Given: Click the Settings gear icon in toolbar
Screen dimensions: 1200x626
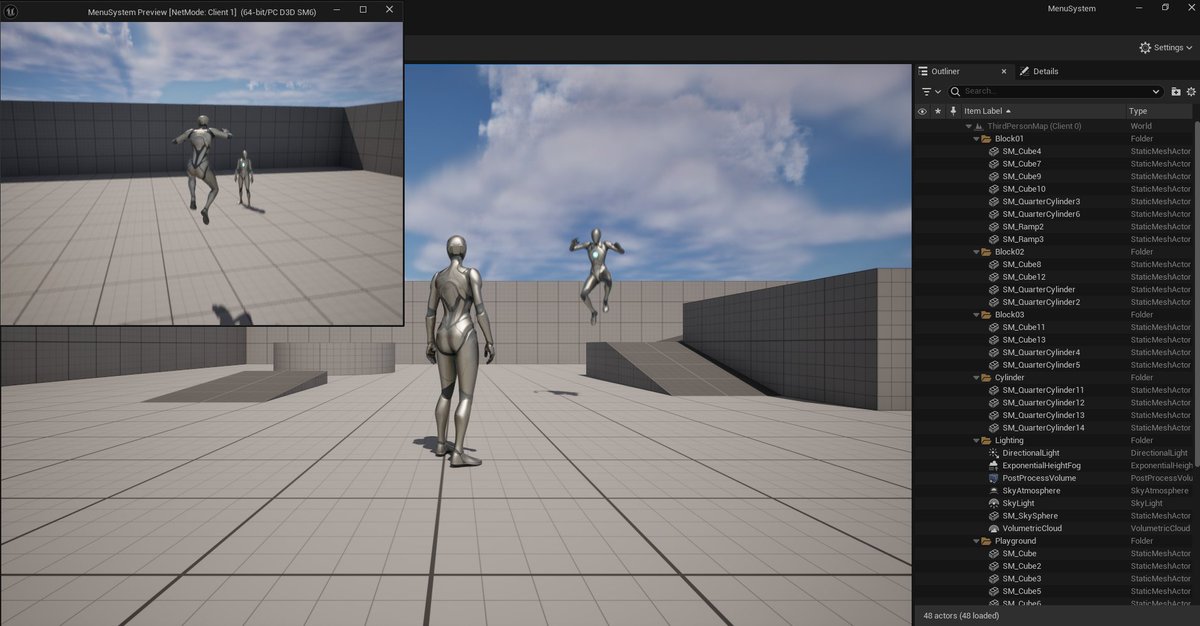Looking at the screenshot, I should pos(1145,47).
